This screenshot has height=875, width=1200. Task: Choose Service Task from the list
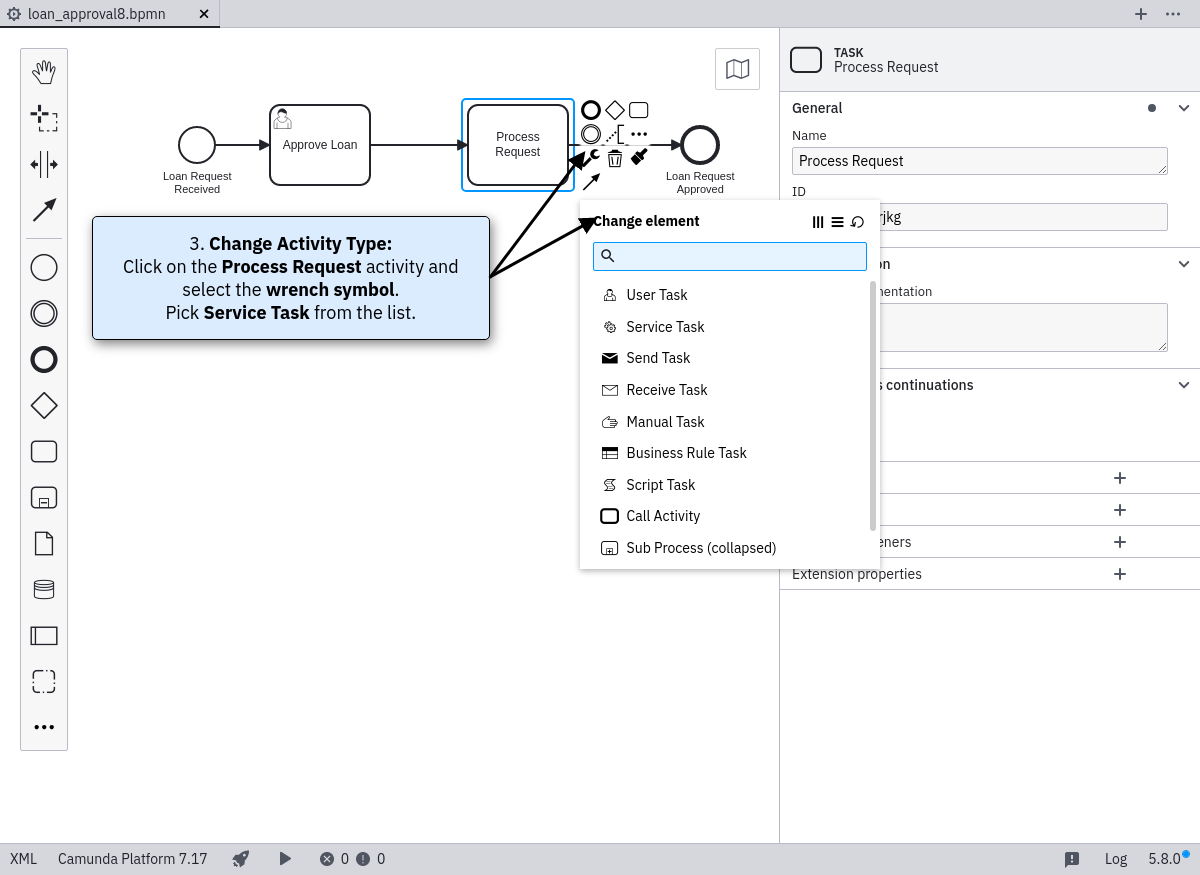click(665, 327)
